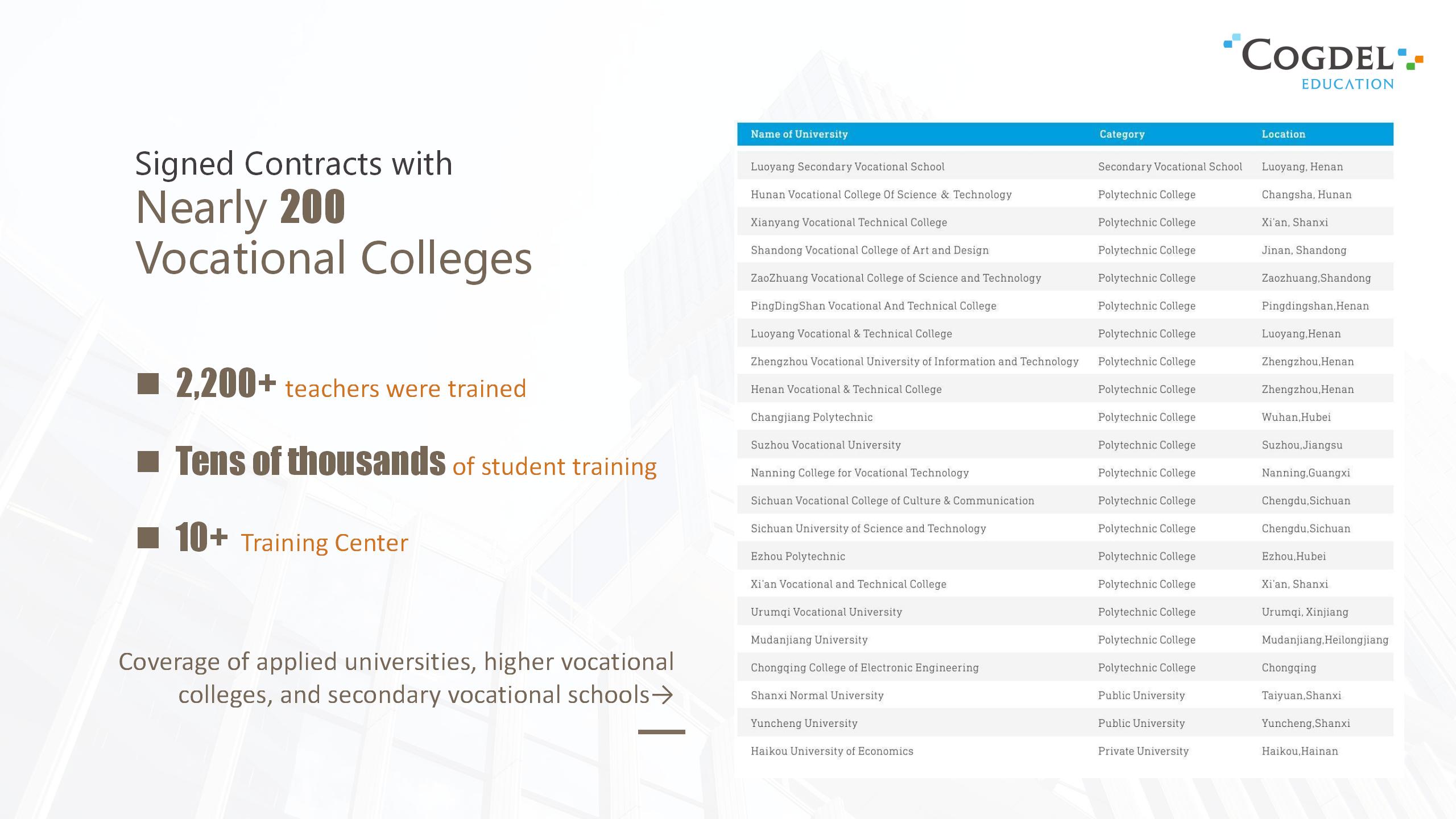The image size is (1456, 819).
Task: Click the 'Changjiang Polytechnic' table entry
Action: point(812,417)
